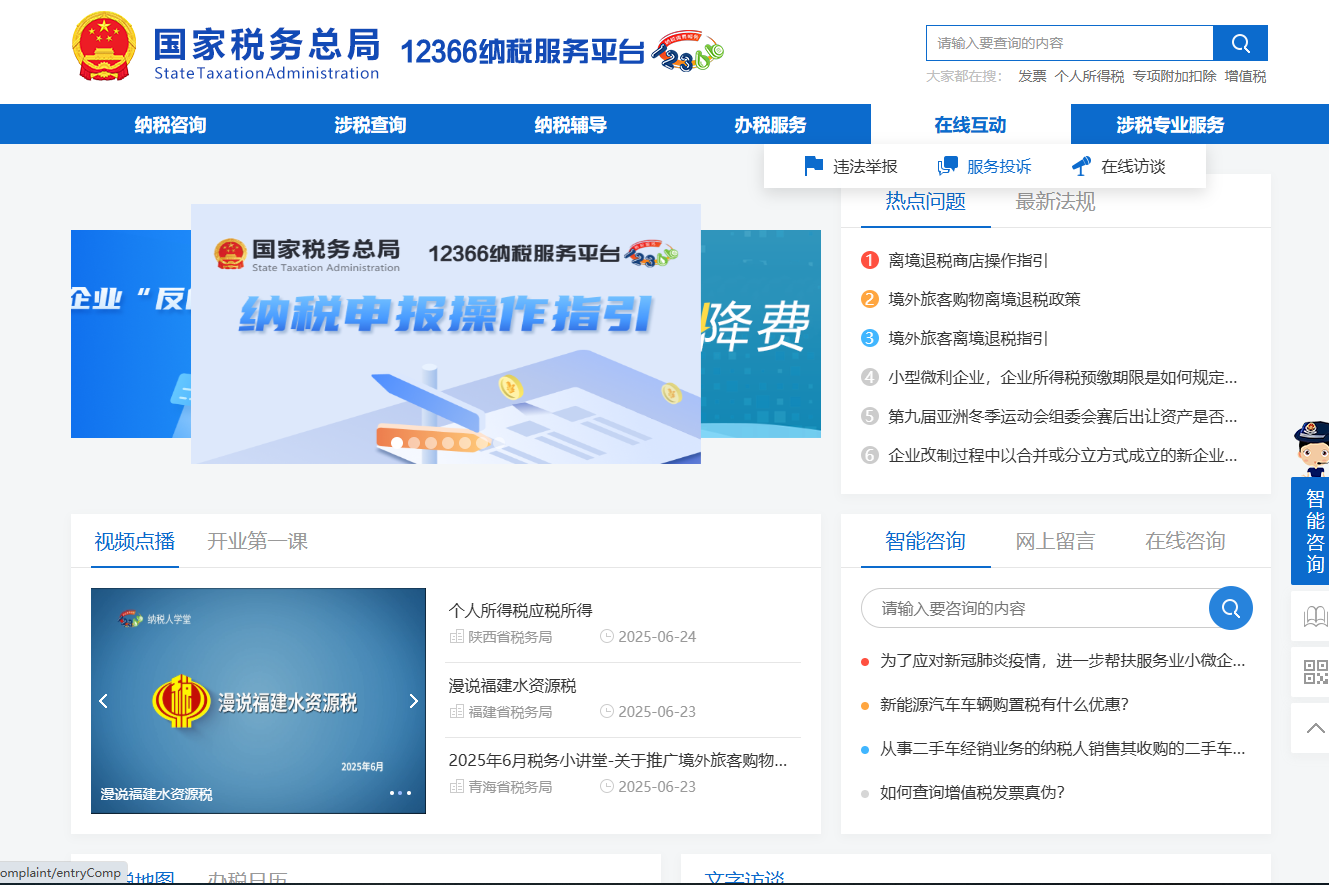Screen dimensions: 1329x885
Task: Open the book icon in right sidebar
Action: [x=1315, y=617]
